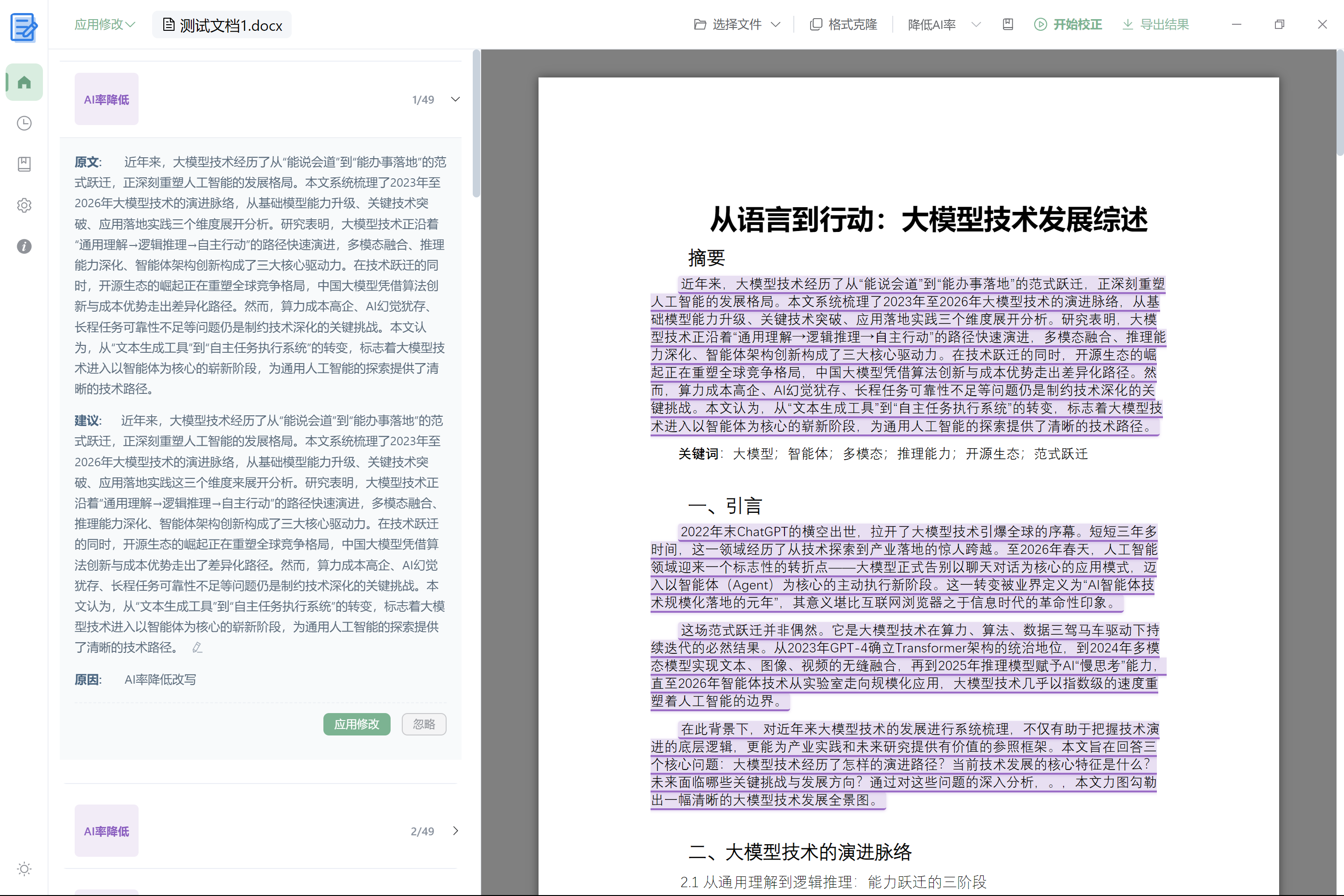Click the 原文 text block in card
Image resolution: width=1344 pixels, height=896 pixels.
coord(260,275)
